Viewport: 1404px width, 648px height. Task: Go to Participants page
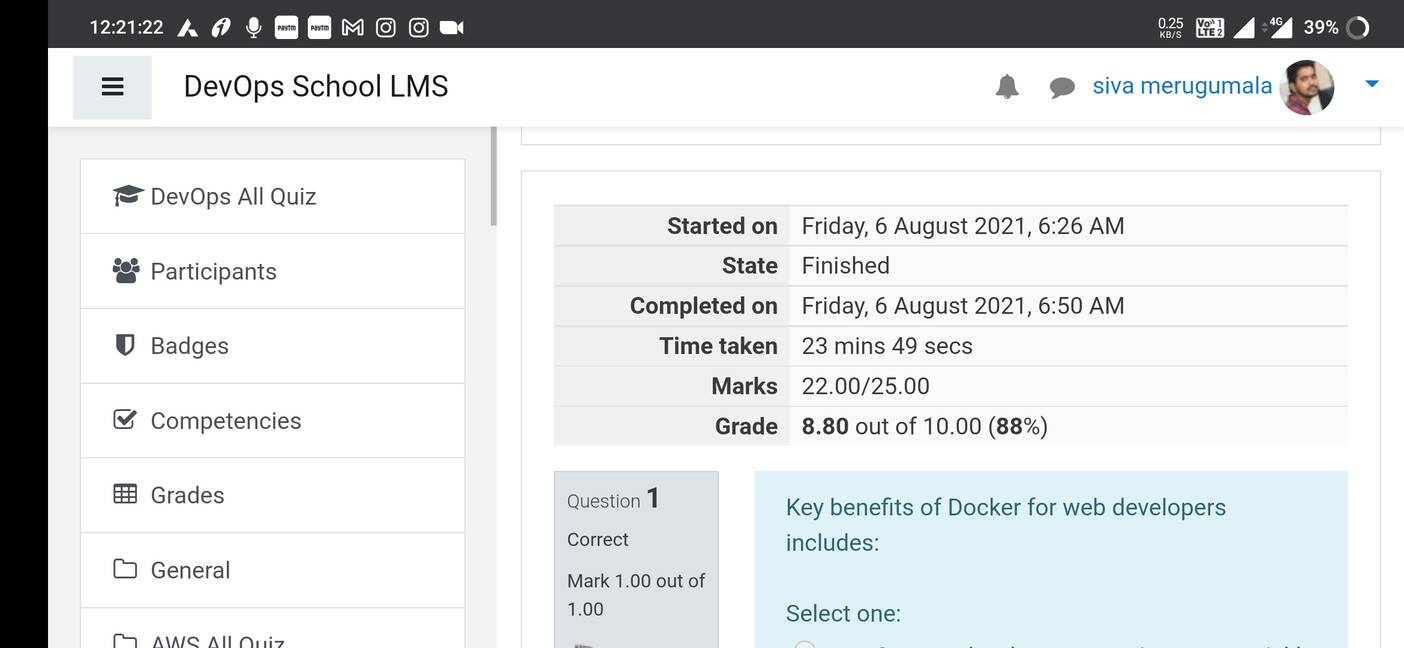pos(213,271)
